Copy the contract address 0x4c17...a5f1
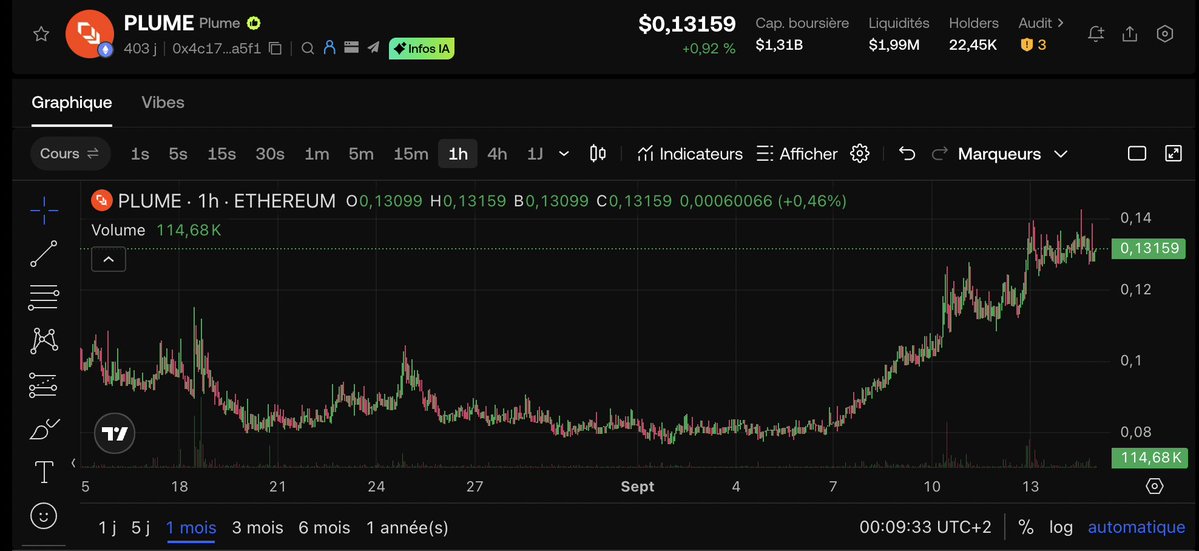 tap(275, 49)
